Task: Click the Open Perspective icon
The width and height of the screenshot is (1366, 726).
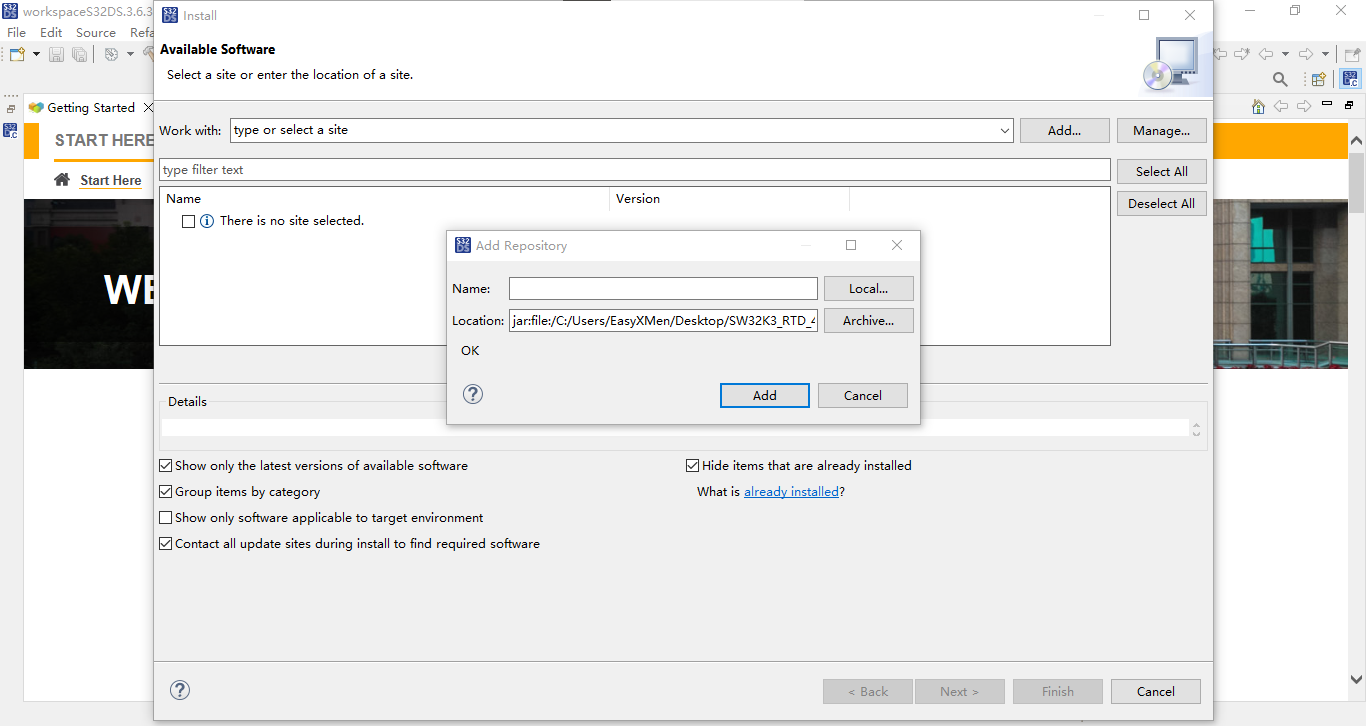Action: [x=1318, y=79]
